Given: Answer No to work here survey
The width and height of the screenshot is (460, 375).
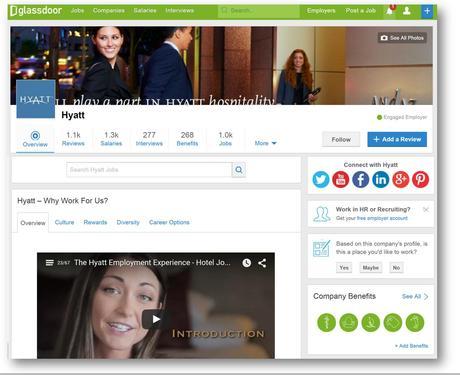Looking at the screenshot, I should (x=396, y=268).
